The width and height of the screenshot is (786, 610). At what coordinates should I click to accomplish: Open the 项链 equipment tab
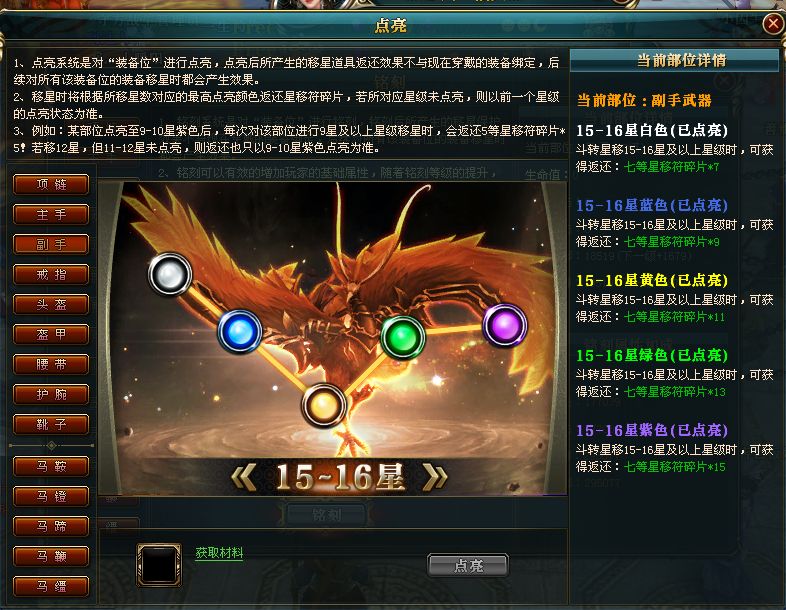coord(51,184)
